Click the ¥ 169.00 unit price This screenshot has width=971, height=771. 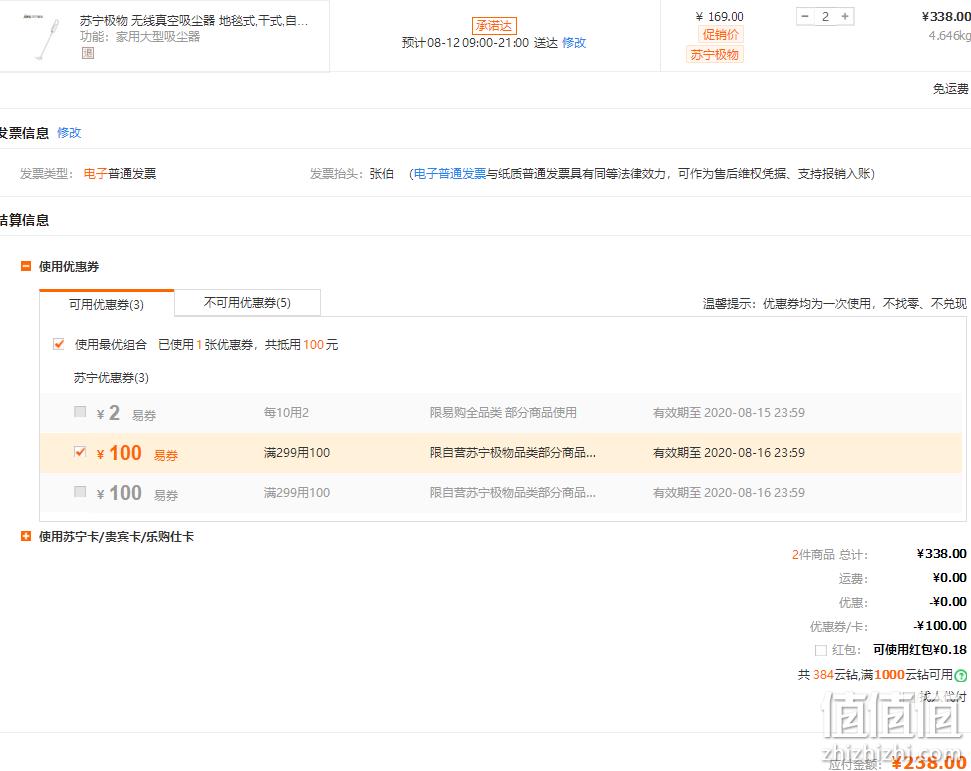[x=720, y=17]
